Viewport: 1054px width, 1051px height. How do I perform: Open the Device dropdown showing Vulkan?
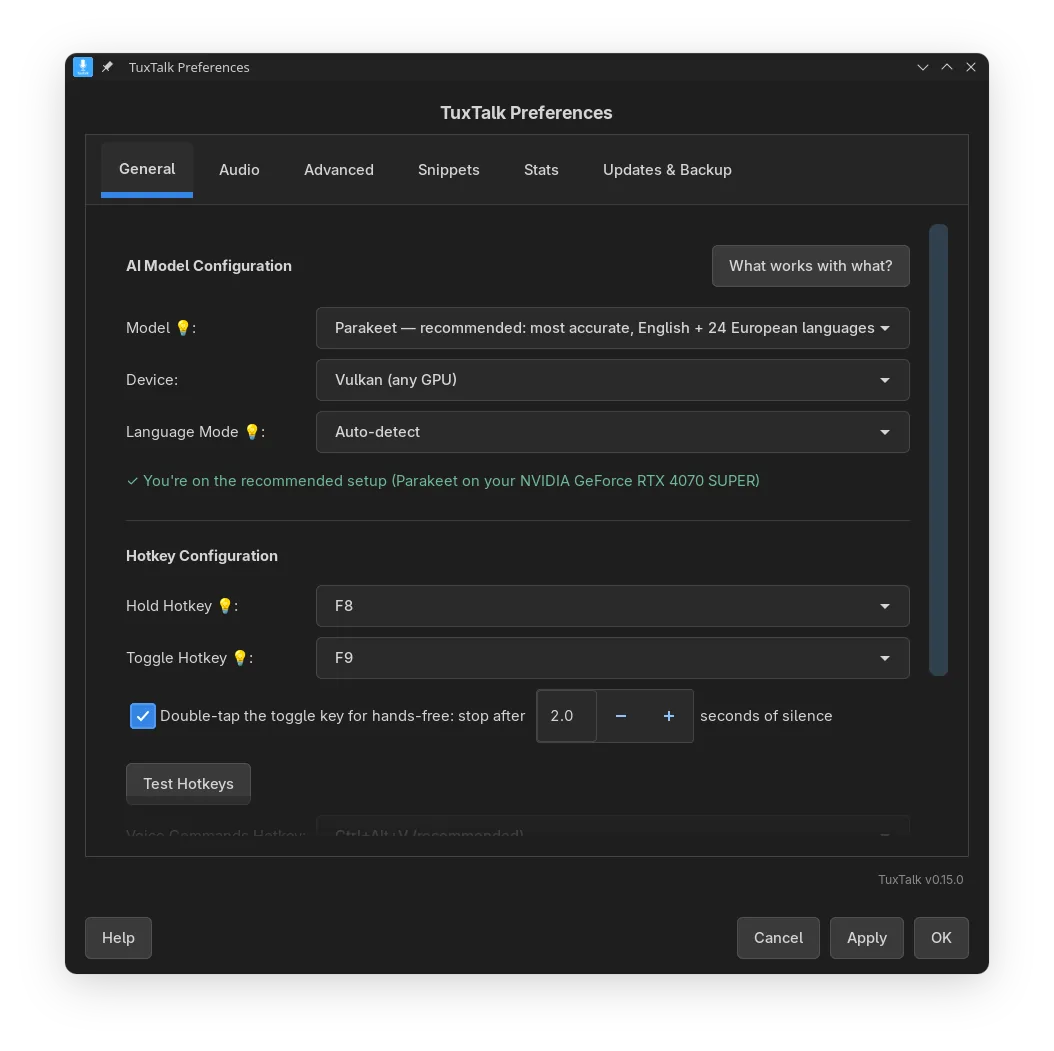[612, 380]
